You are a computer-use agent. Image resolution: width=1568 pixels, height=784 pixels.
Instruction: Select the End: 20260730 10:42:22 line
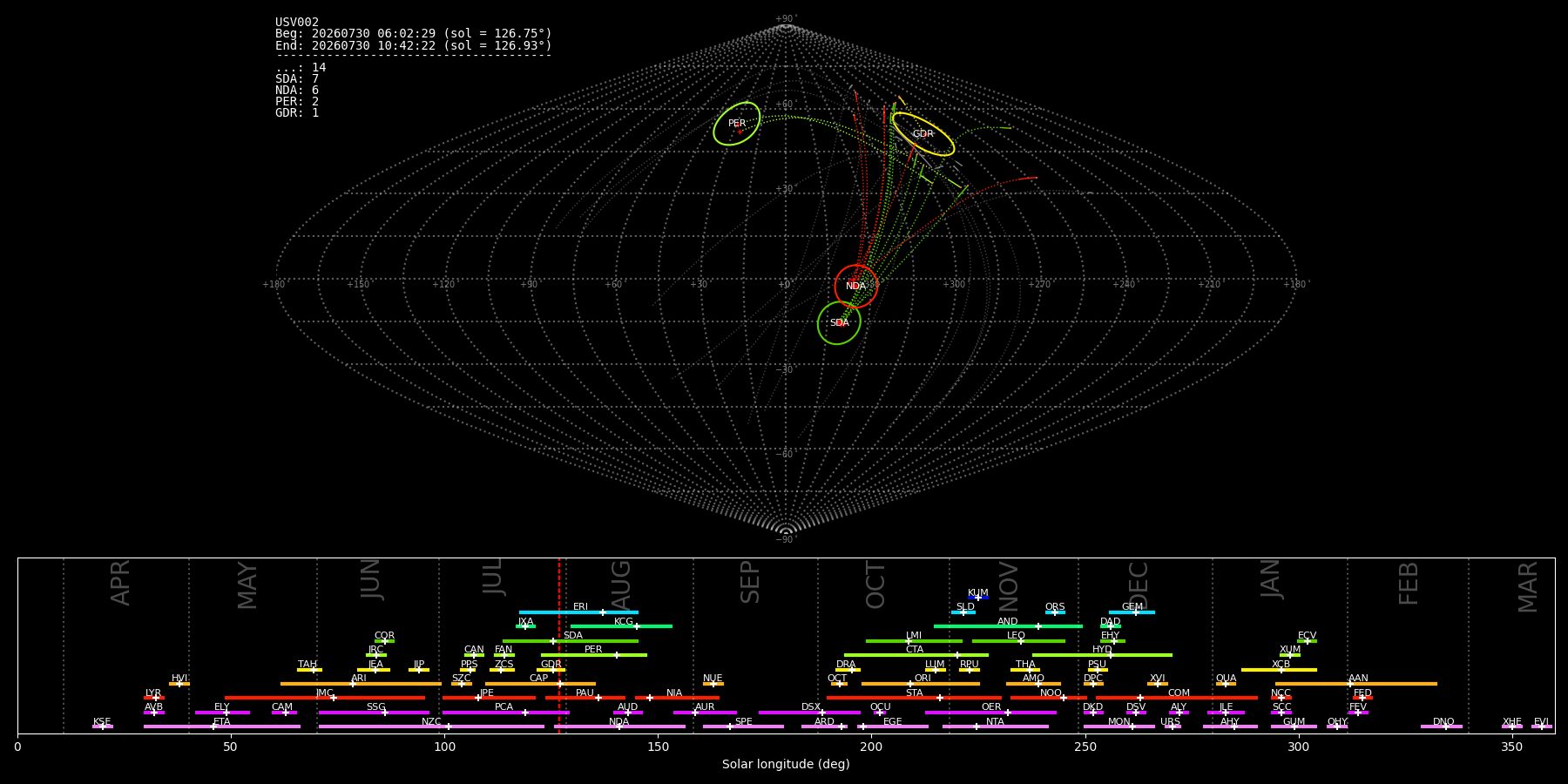(414, 45)
